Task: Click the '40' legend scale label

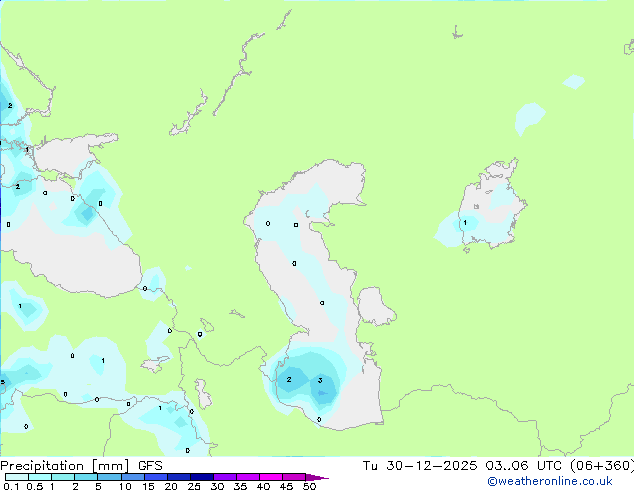Action: click(263, 486)
